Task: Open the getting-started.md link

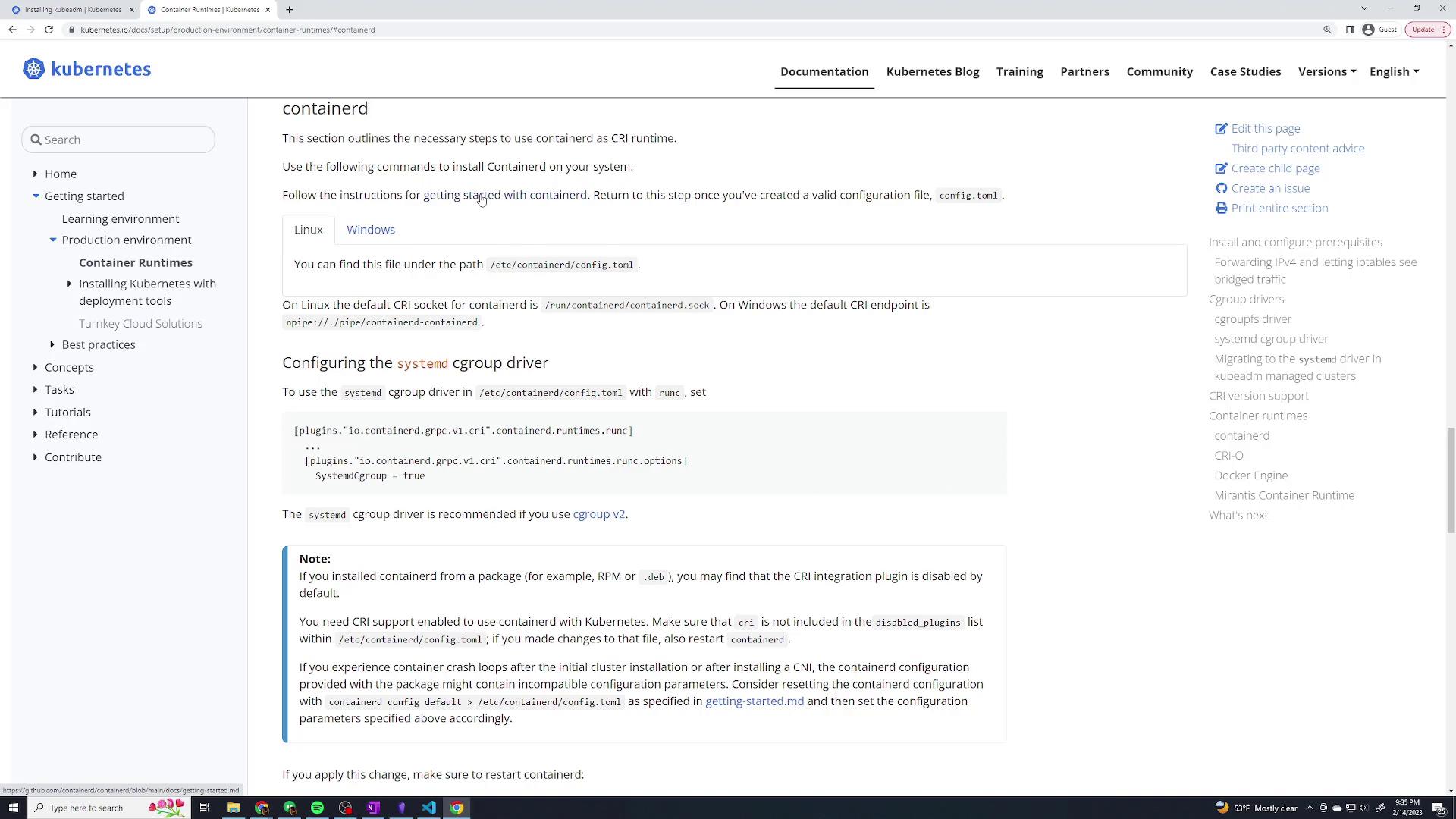Action: pyautogui.click(x=754, y=701)
